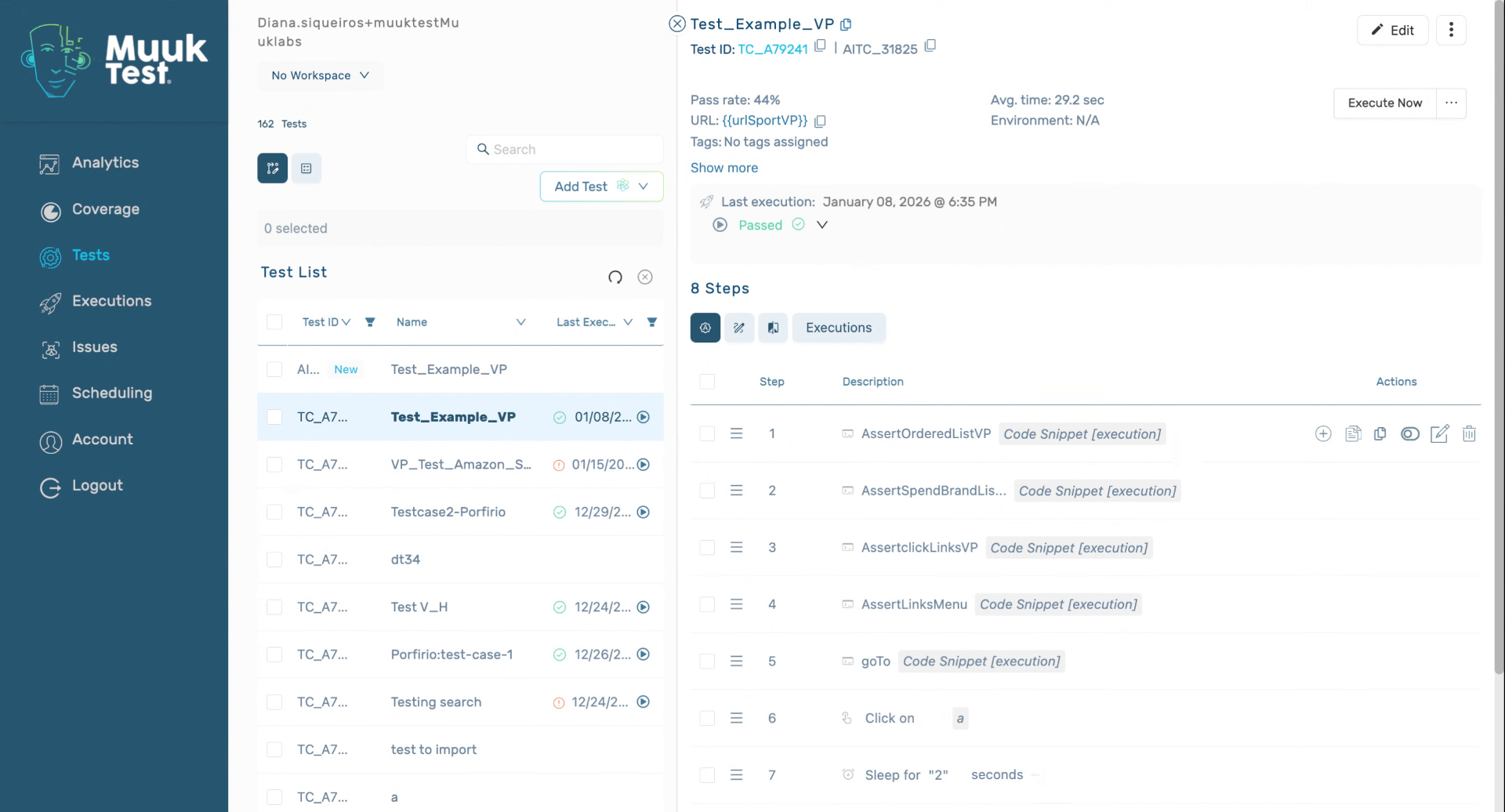Open the No Workspace dropdown

(x=320, y=75)
